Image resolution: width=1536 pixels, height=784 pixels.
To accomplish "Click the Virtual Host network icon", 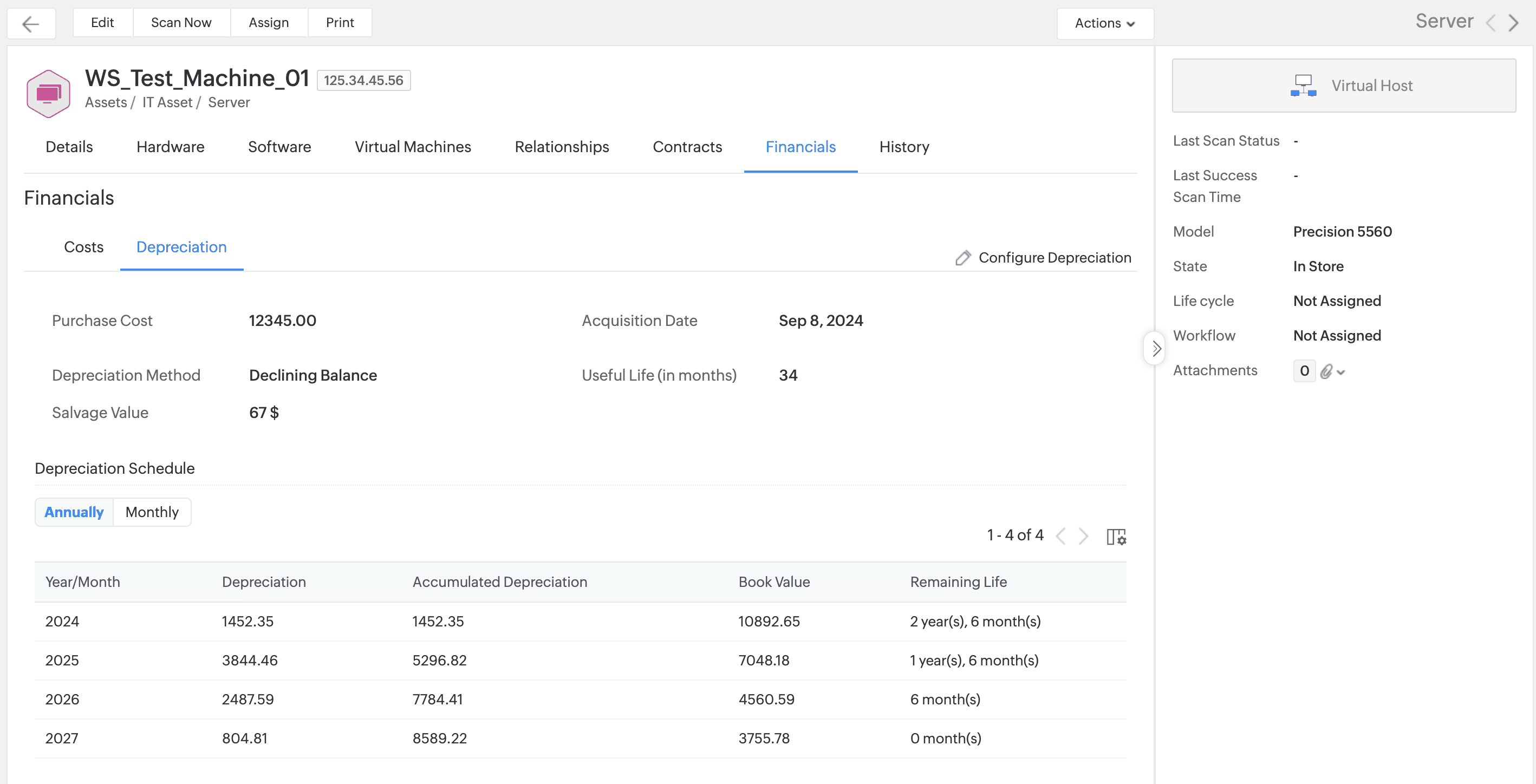I will point(1303,85).
